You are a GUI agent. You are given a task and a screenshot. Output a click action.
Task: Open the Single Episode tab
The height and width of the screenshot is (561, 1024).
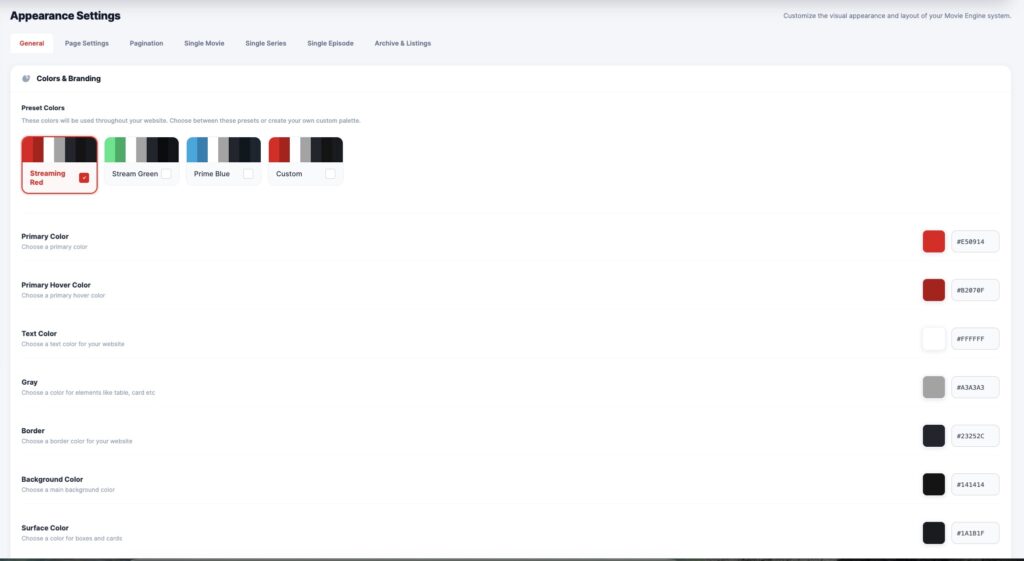[330, 43]
